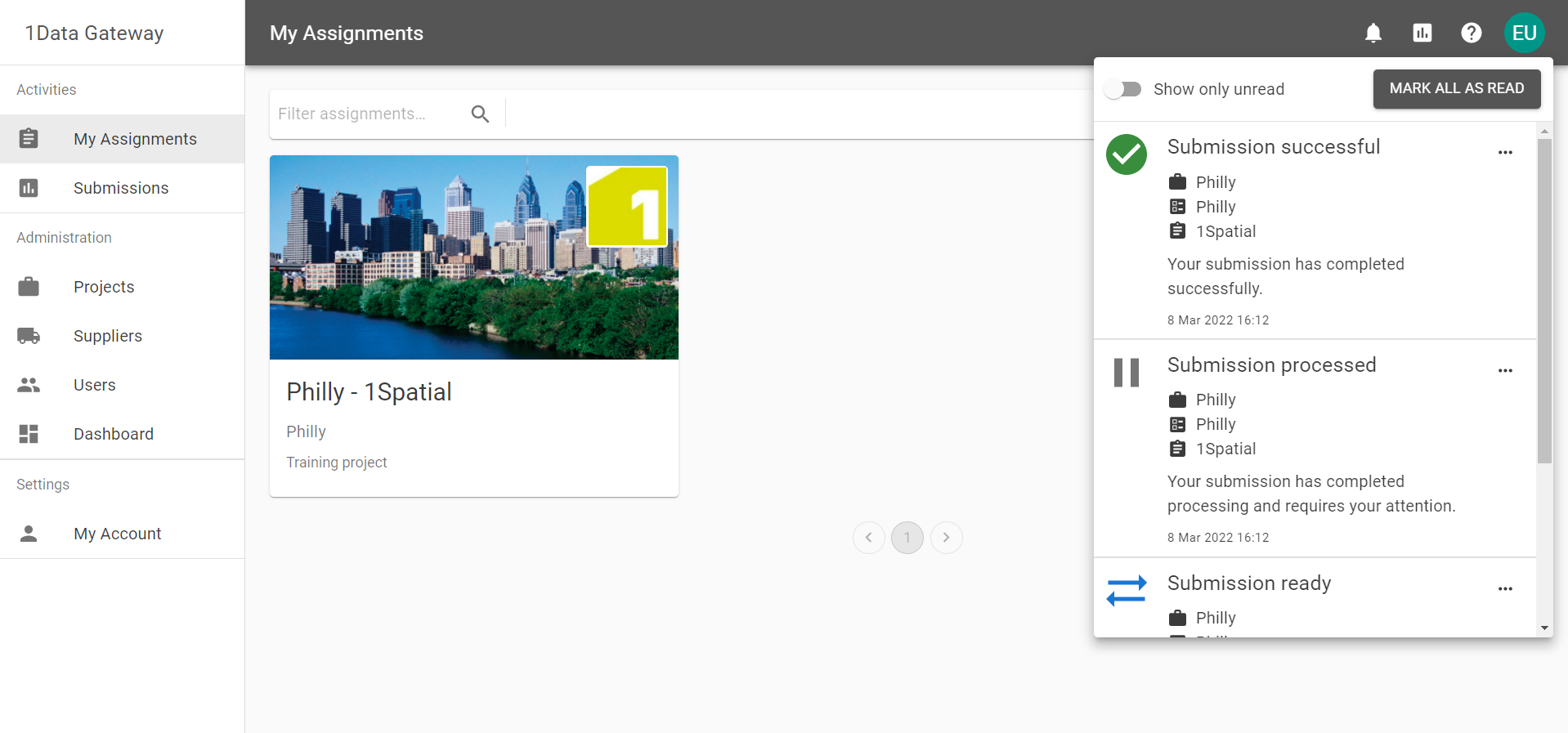Screen dimensions: 1568x733
Task: Click form icon in Submission successful notification
Action: click(1177, 206)
